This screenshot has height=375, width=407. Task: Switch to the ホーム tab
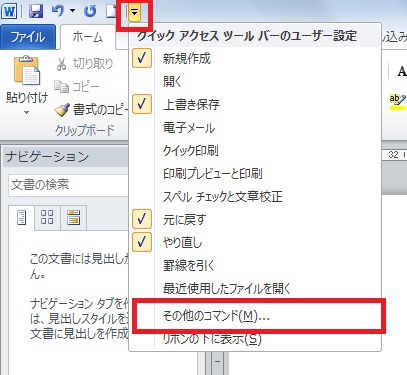tap(88, 37)
